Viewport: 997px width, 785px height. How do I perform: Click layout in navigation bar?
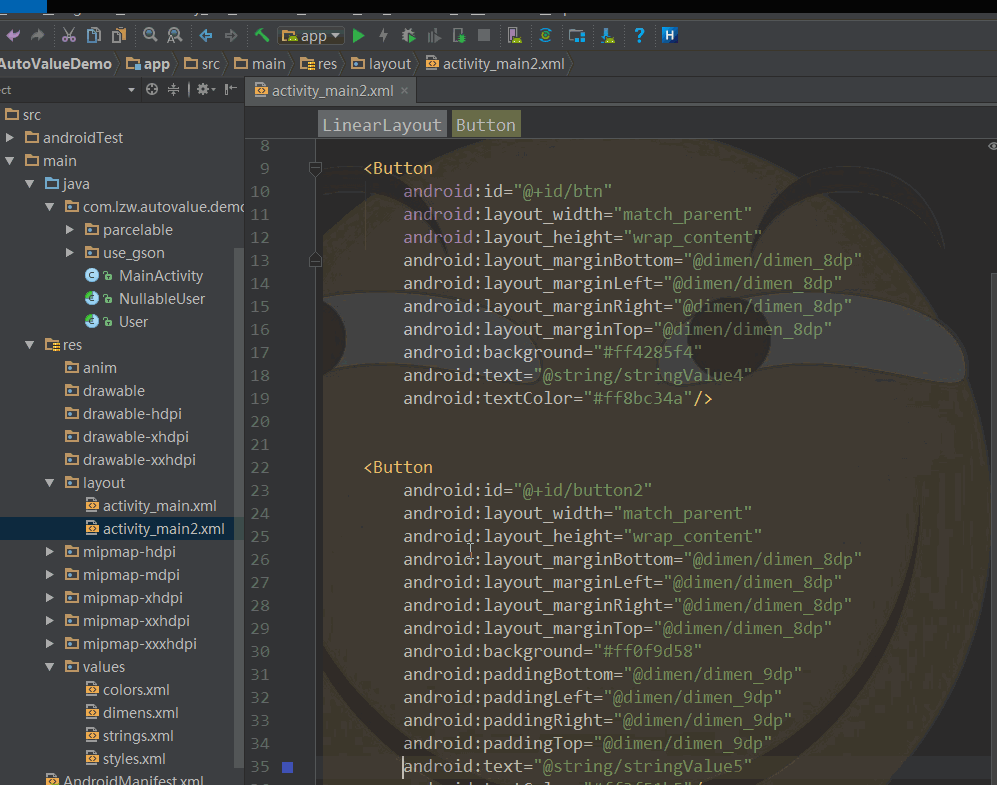[382, 64]
